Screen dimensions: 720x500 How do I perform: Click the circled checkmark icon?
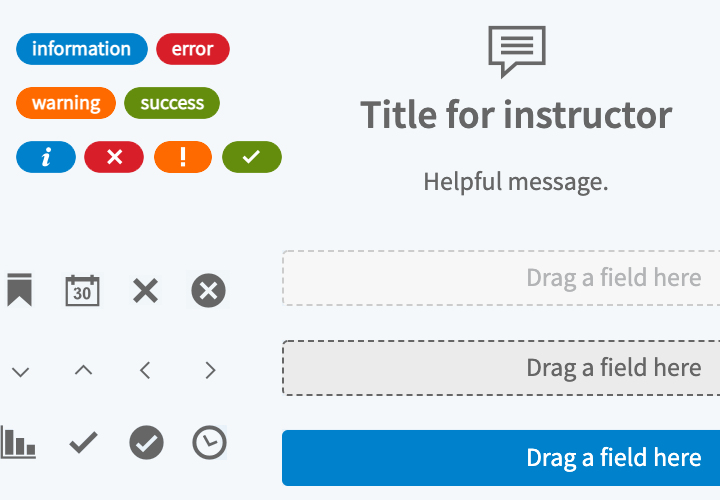[146, 443]
